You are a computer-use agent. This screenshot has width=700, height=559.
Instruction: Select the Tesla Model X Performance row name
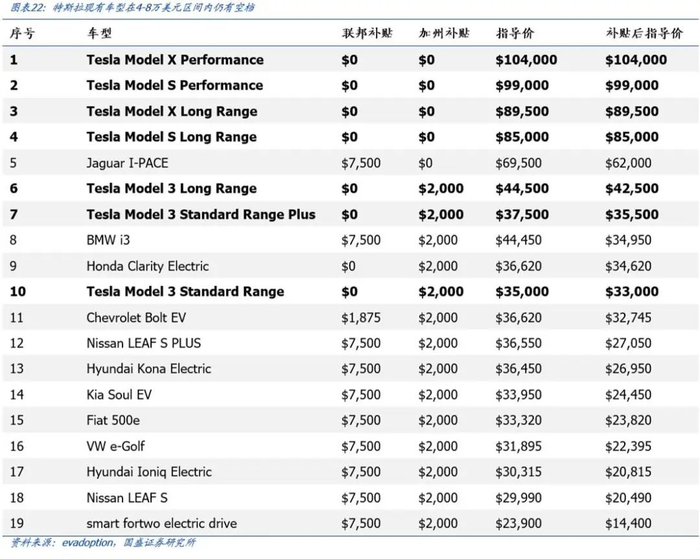(175, 60)
